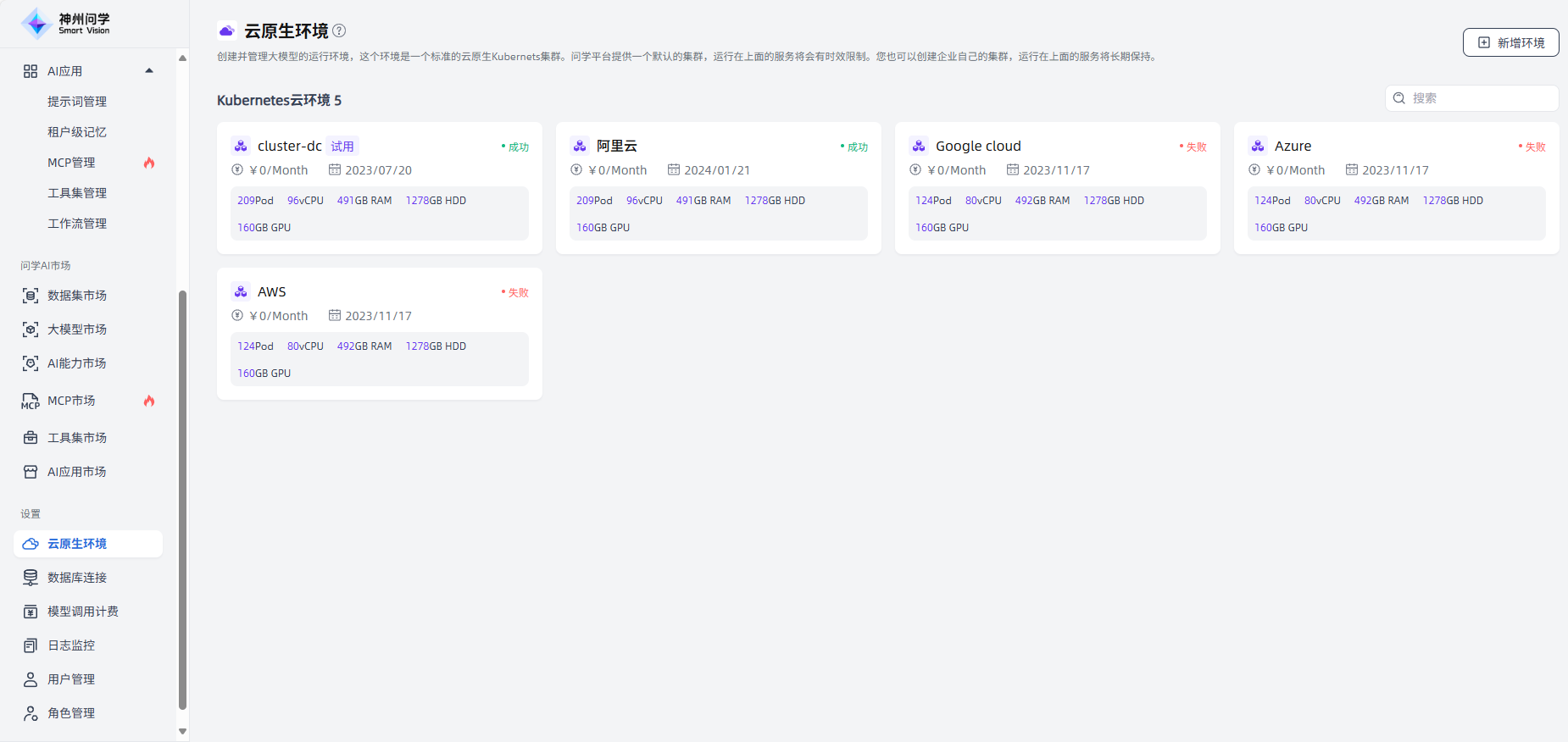
Task: Click the 工具集市场 briefcase icon
Action: click(x=31, y=438)
